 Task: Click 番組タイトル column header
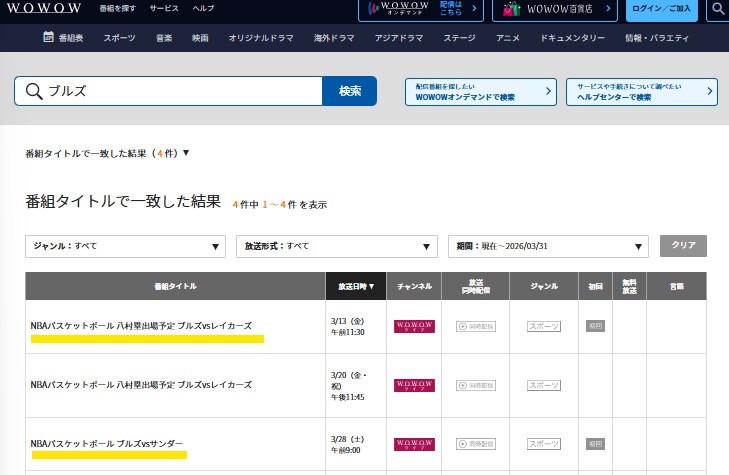[x=175, y=286]
